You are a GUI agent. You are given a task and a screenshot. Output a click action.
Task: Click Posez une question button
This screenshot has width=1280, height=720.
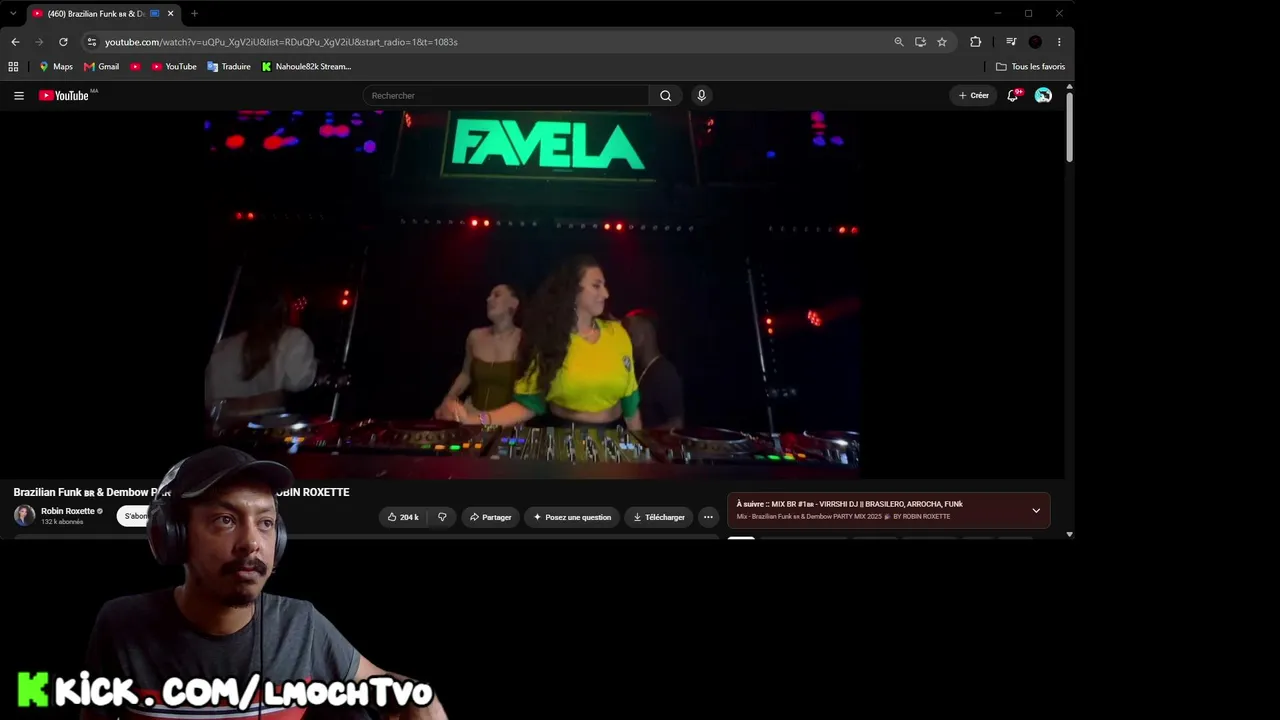coord(572,517)
